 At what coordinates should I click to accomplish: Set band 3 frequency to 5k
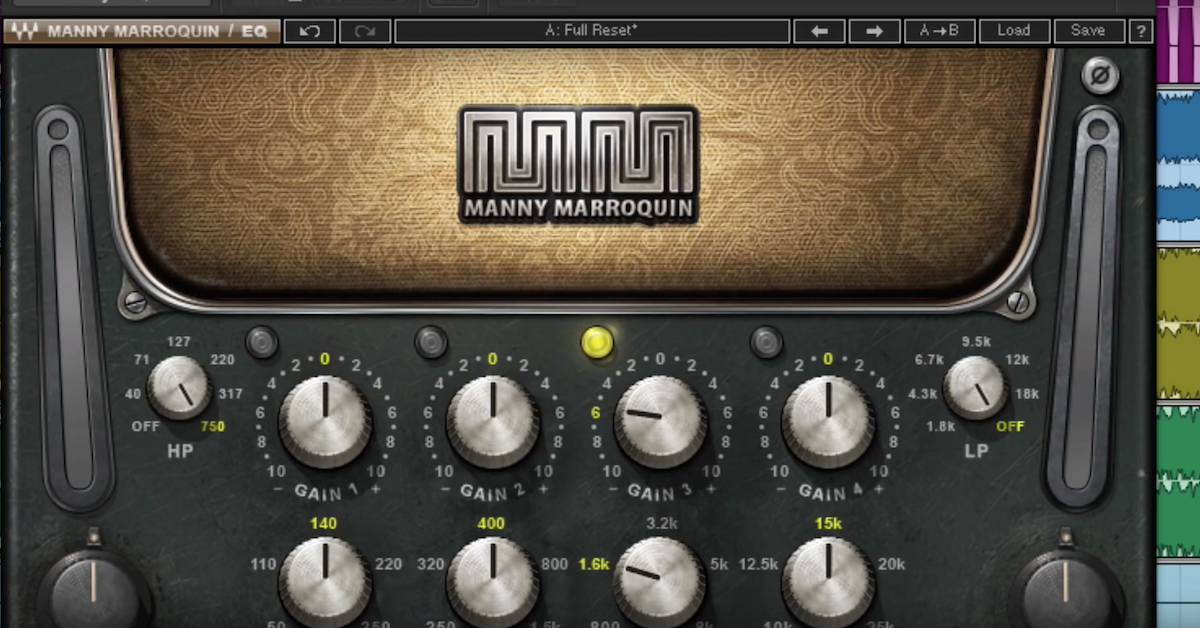719,565
